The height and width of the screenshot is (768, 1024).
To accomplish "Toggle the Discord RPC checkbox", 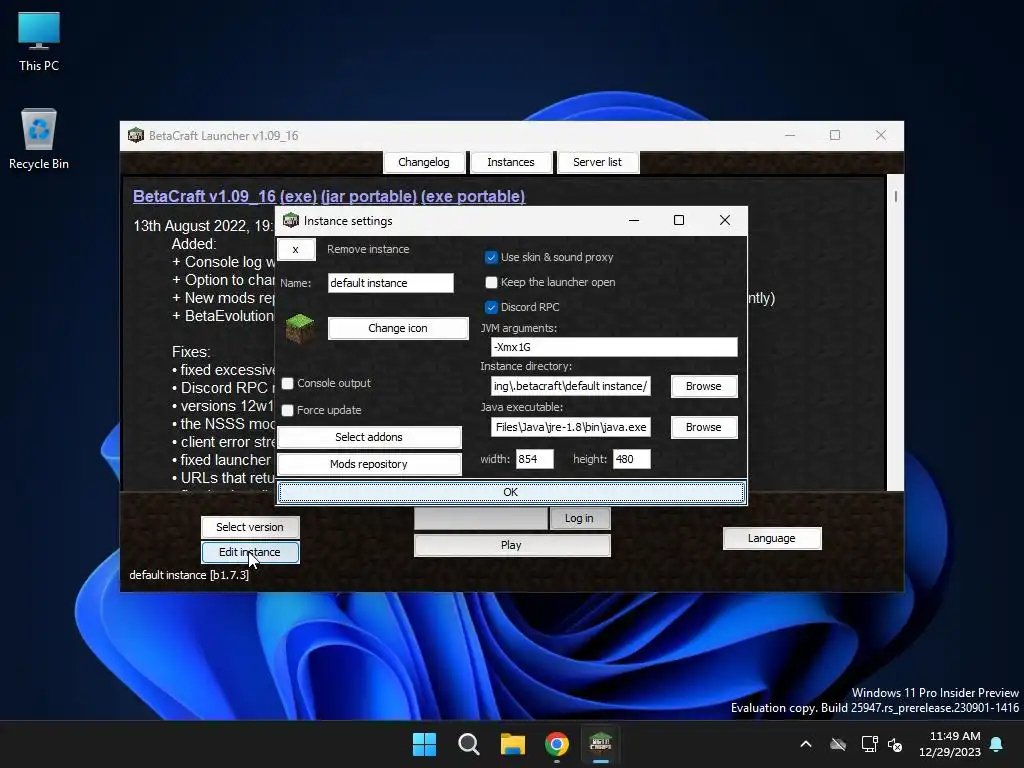I will [491, 307].
